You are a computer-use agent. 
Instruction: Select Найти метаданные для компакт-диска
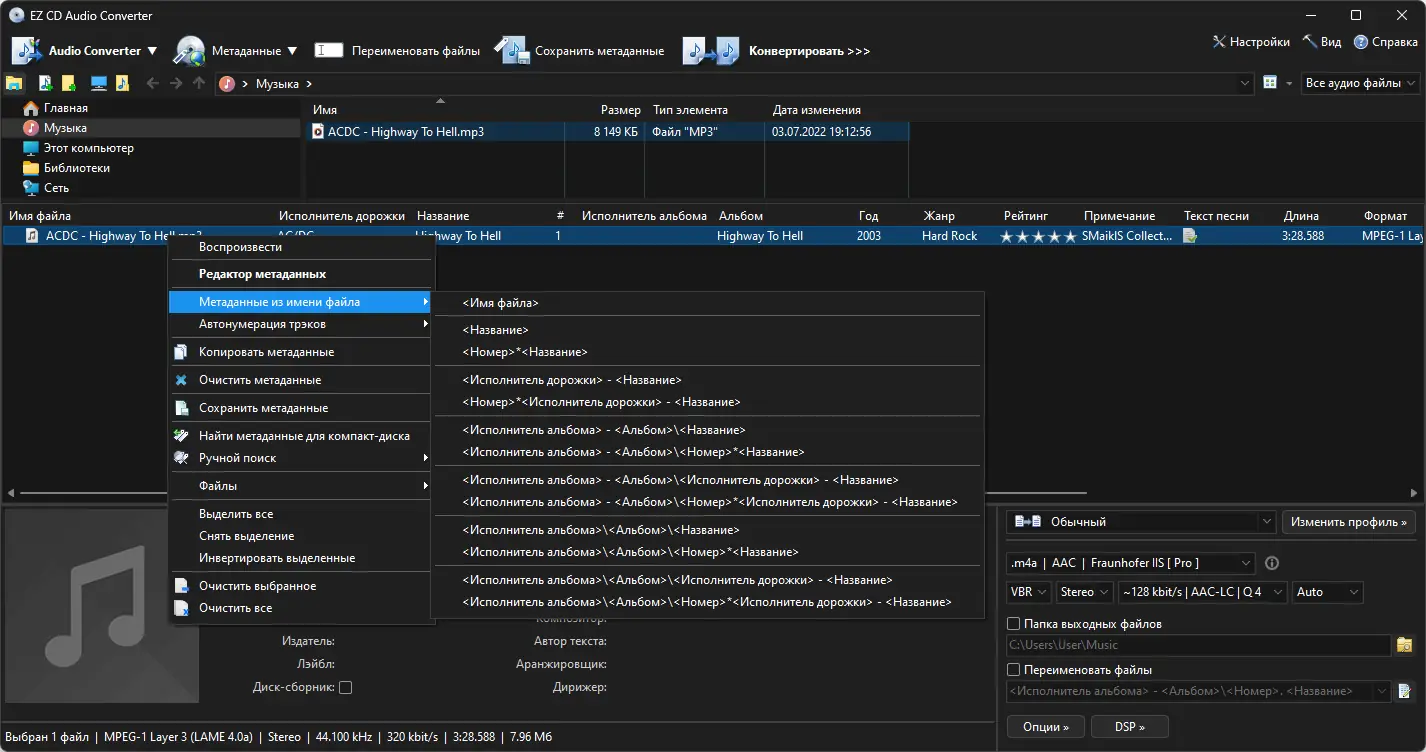(x=301, y=436)
